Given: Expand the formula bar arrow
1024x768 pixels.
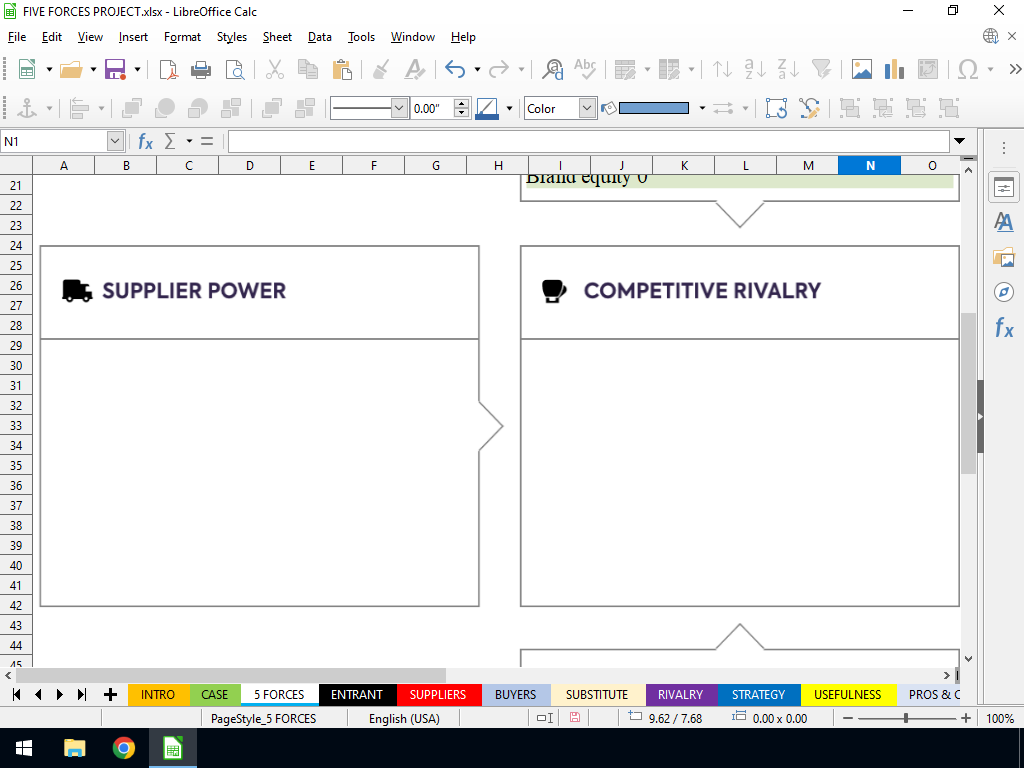Looking at the screenshot, I should pyautogui.click(x=959, y=141).
